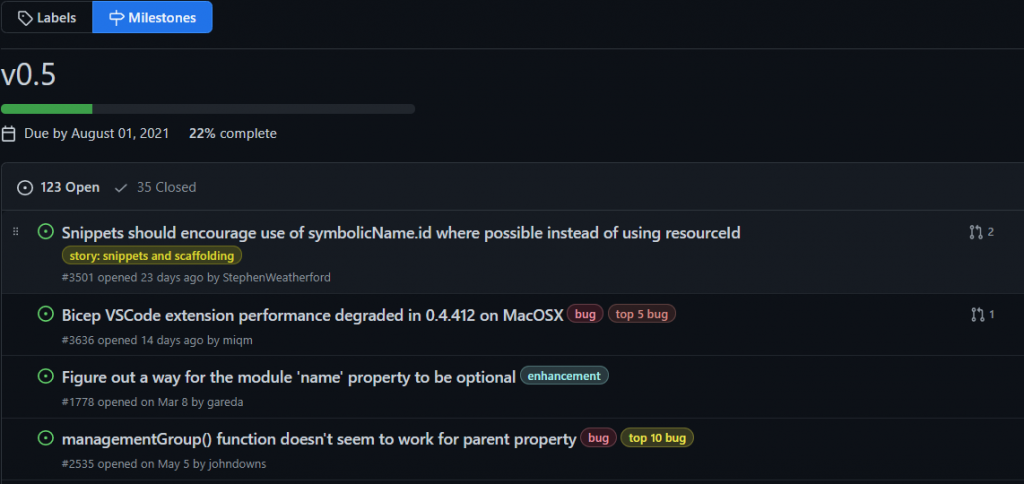Click the open issue icon for issue #1778
Image resolution: width=1024 pixels, height=484 pixels.
click(x=45, y=376)
